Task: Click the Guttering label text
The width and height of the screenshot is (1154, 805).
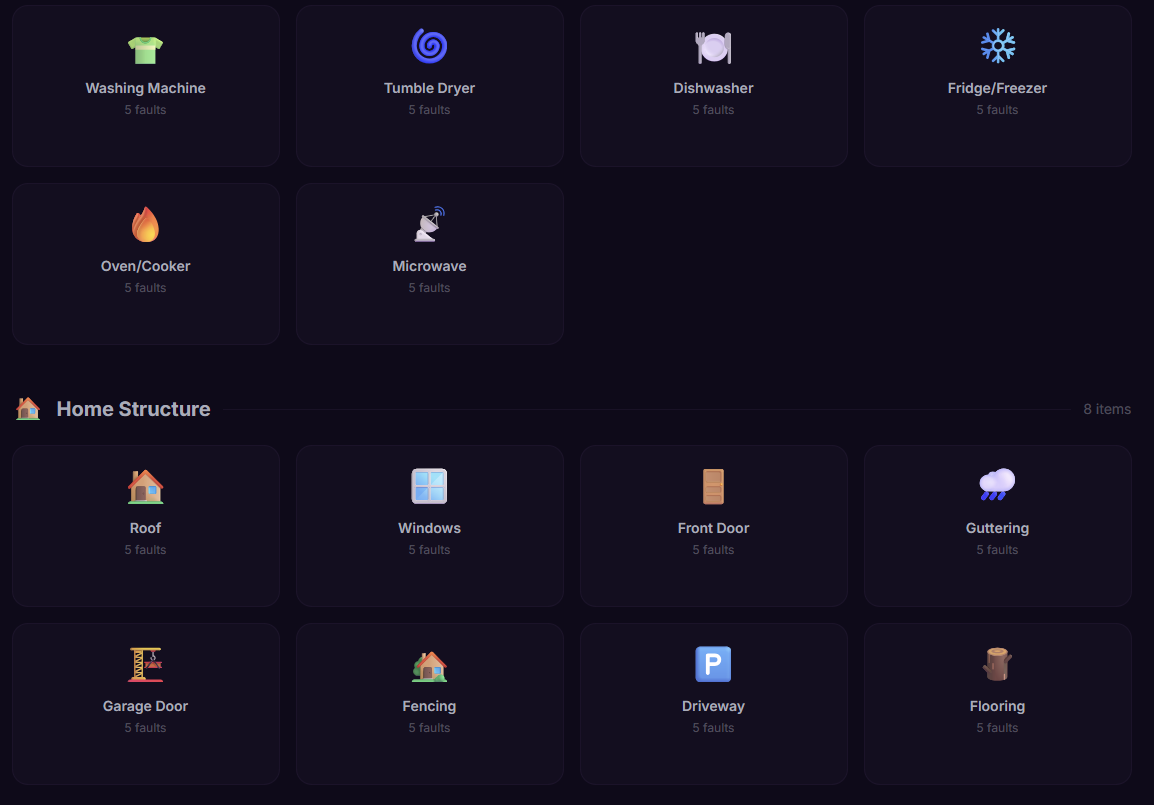Action: (997, 528)
